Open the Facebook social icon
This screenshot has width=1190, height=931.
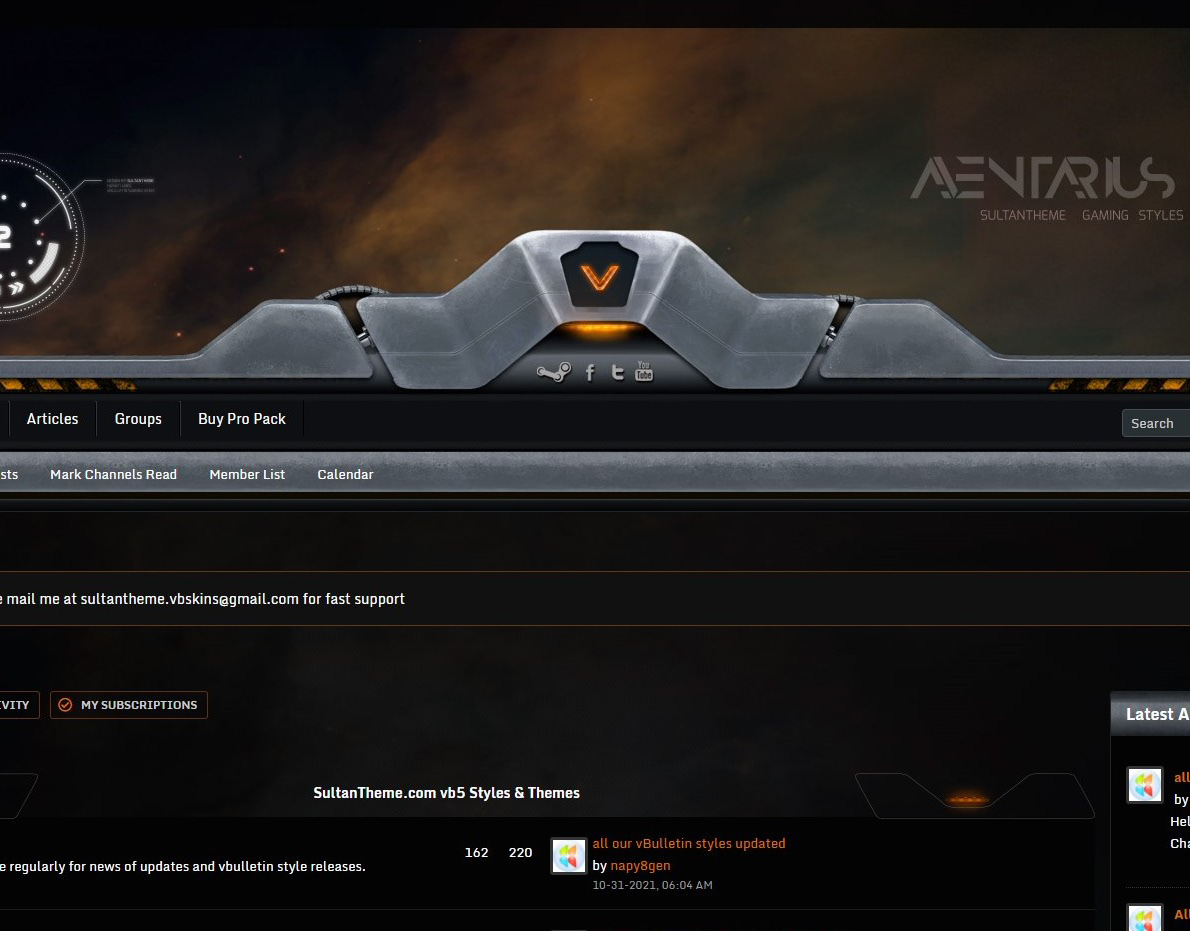pos(590,372)
